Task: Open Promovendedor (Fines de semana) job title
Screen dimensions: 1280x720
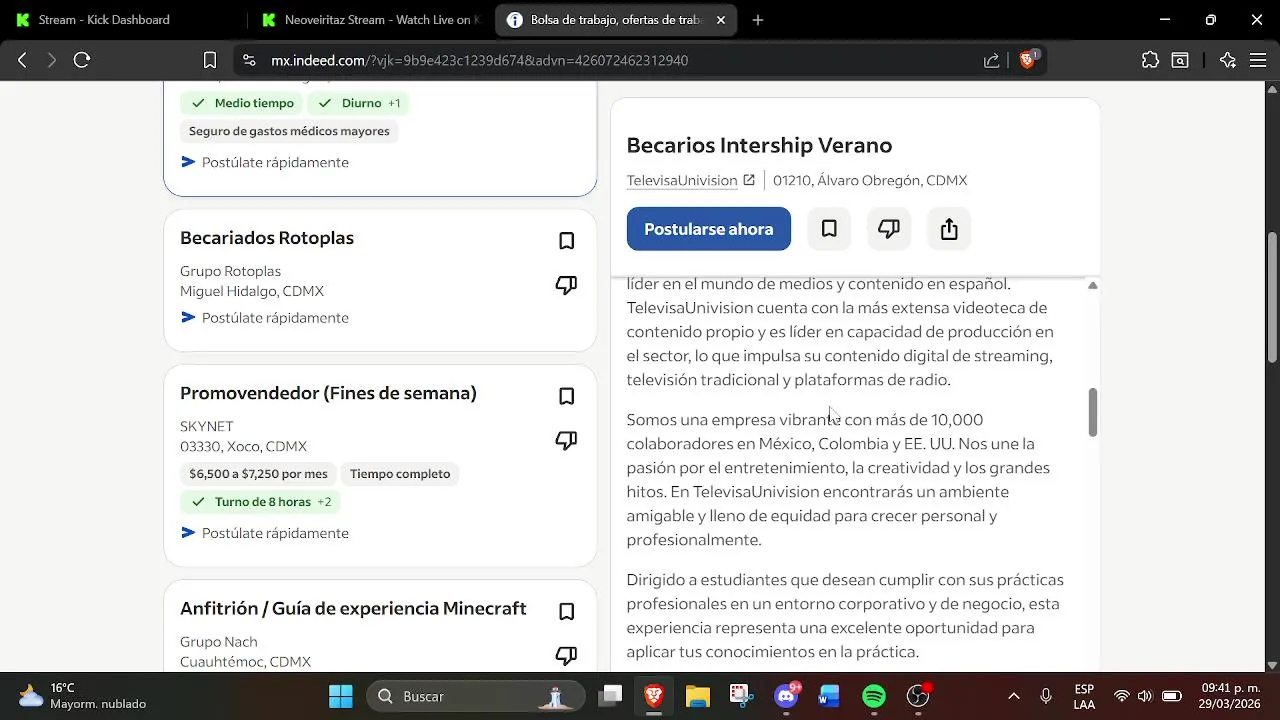Action: pyautogui.click(x=328, y=393)
